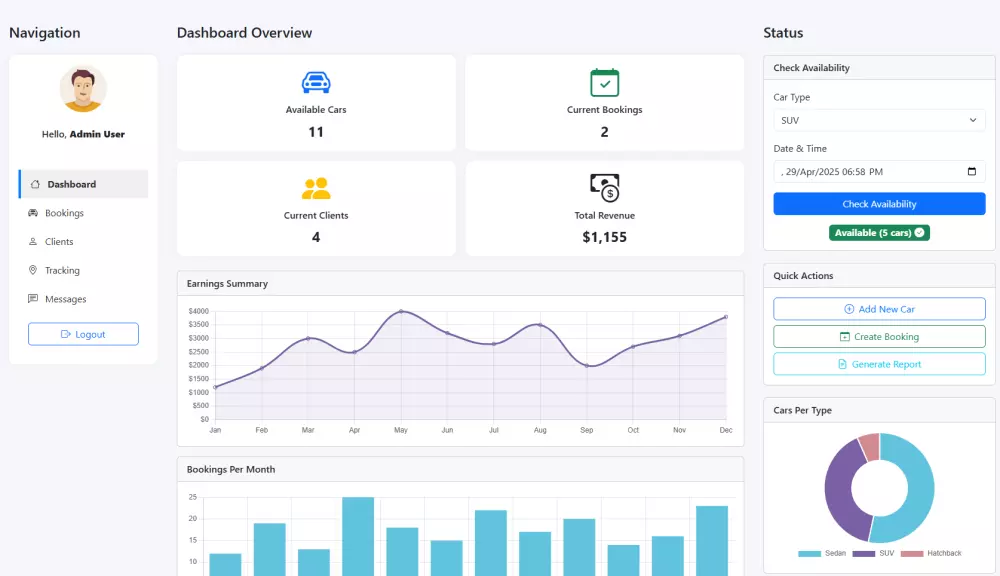Open the Car Type dropdown showing SUV
Screen dimensions: 1000x576
(x=879, y=121)
